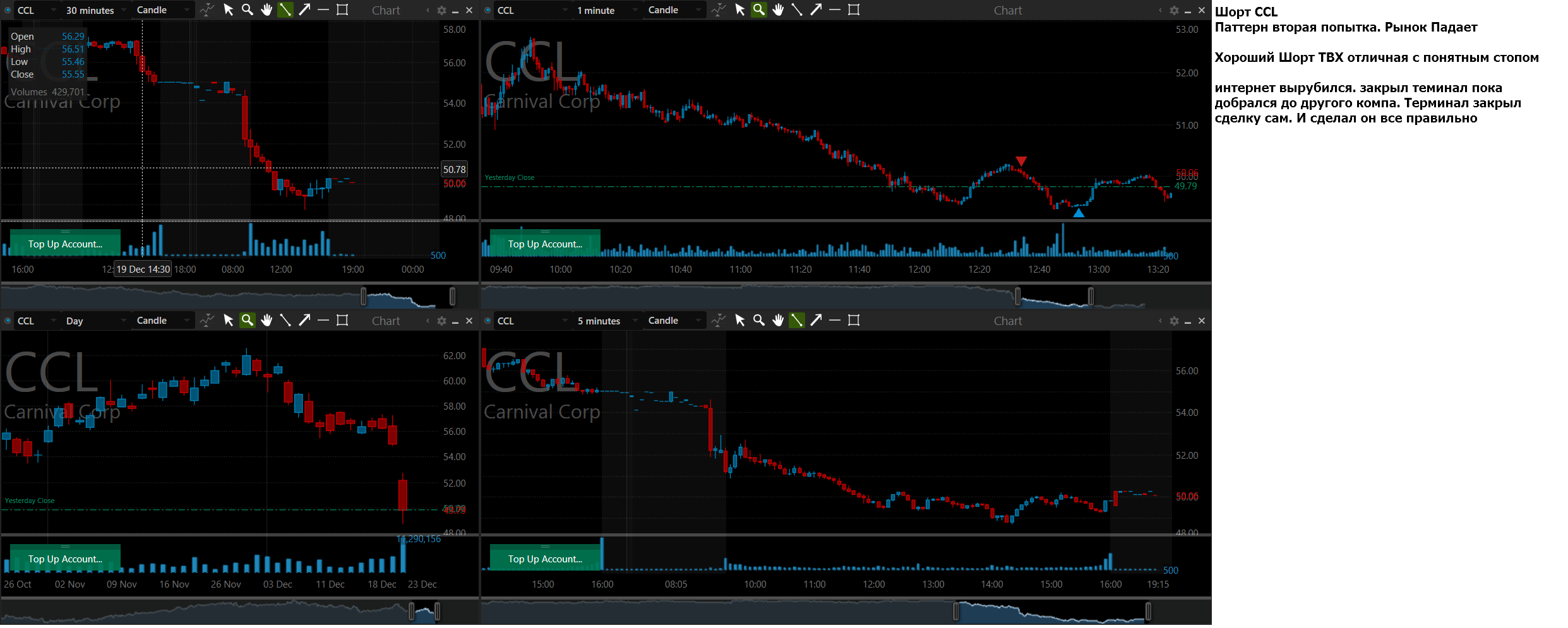The width and height of the screenshot is (1568, 628).
Task: Toggle trend line tool in 5 minutes chart
Action: pos(797,321)
